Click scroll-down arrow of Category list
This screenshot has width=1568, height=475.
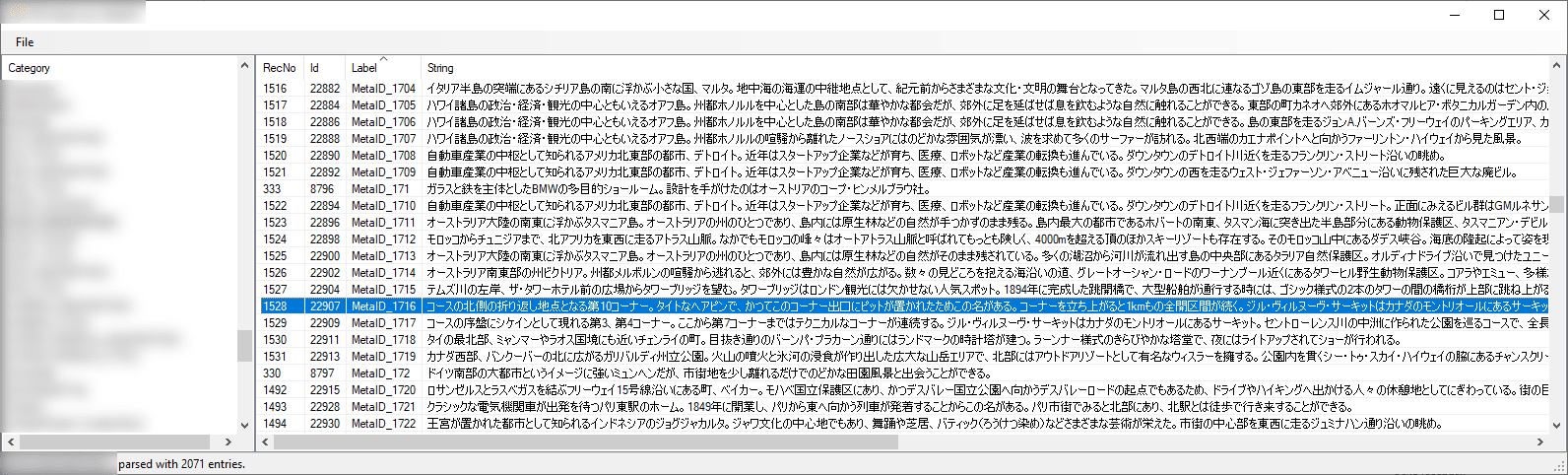coord(245,426)
